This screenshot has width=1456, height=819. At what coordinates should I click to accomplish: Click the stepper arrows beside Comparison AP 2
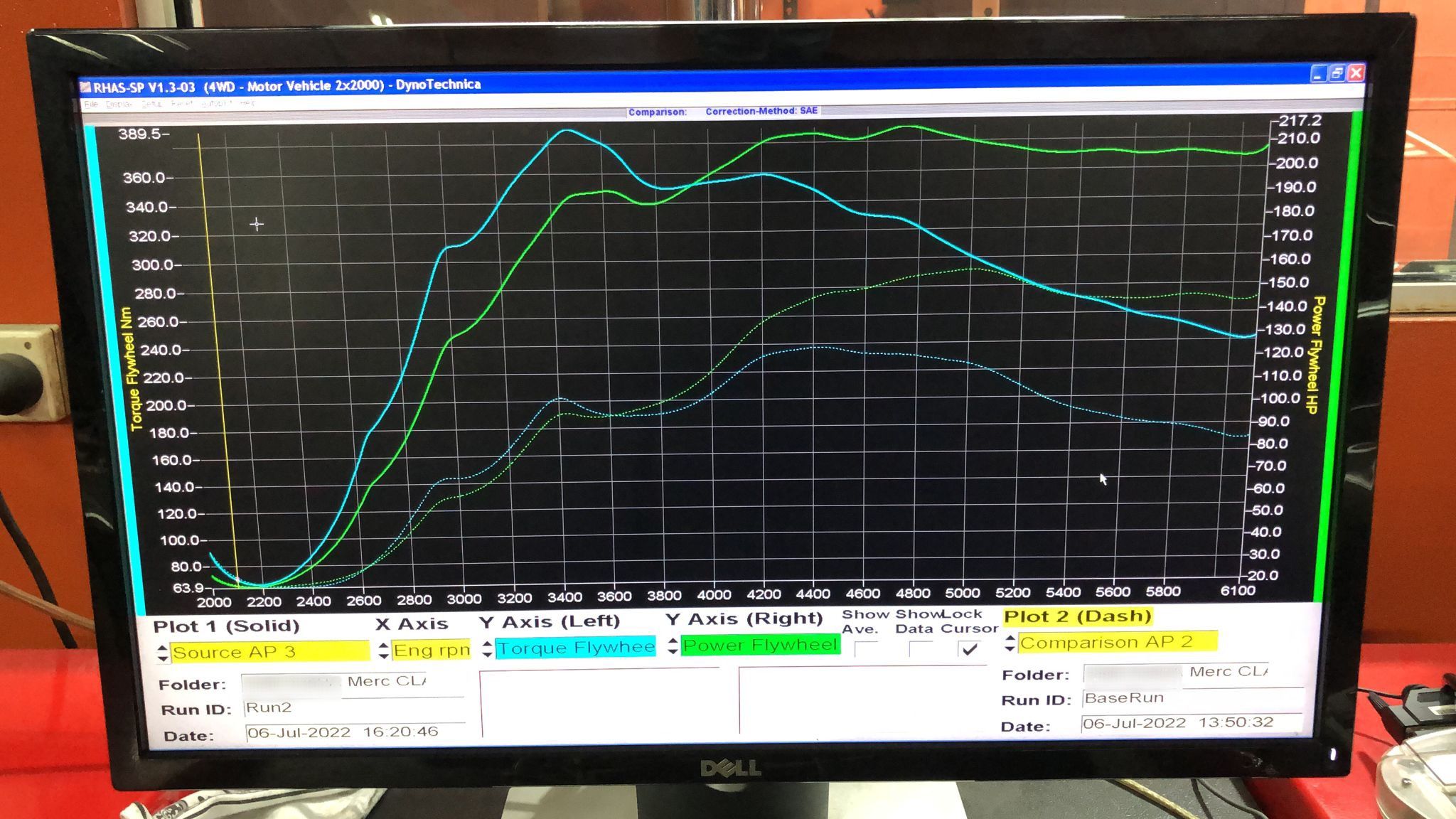[x=1010, y=643]
